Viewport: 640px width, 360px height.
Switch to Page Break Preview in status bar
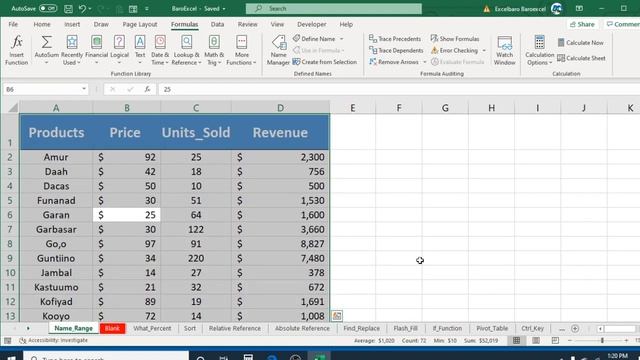[x=555, y=340]
